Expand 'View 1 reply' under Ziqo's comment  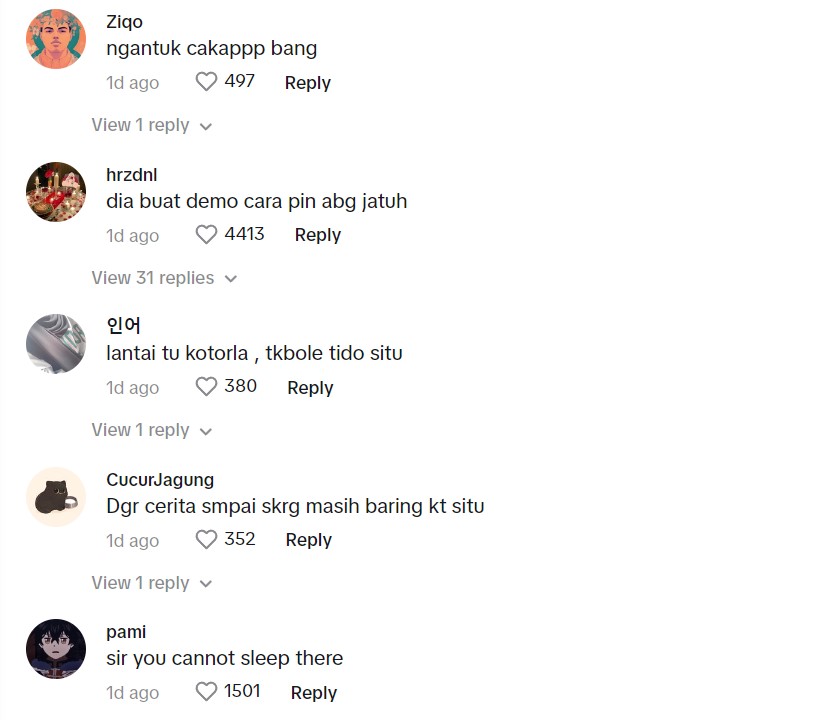pos(152,125)
